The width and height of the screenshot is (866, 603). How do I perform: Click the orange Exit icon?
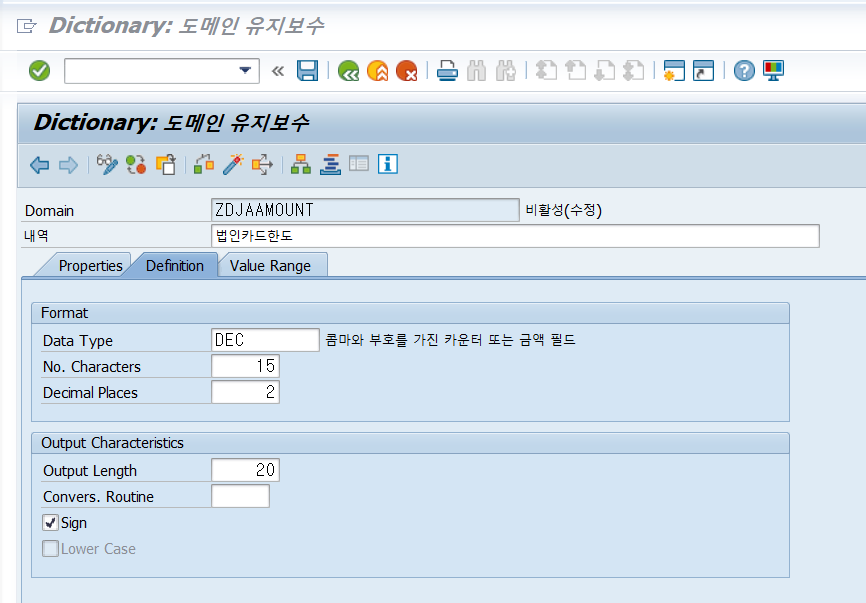378,71
